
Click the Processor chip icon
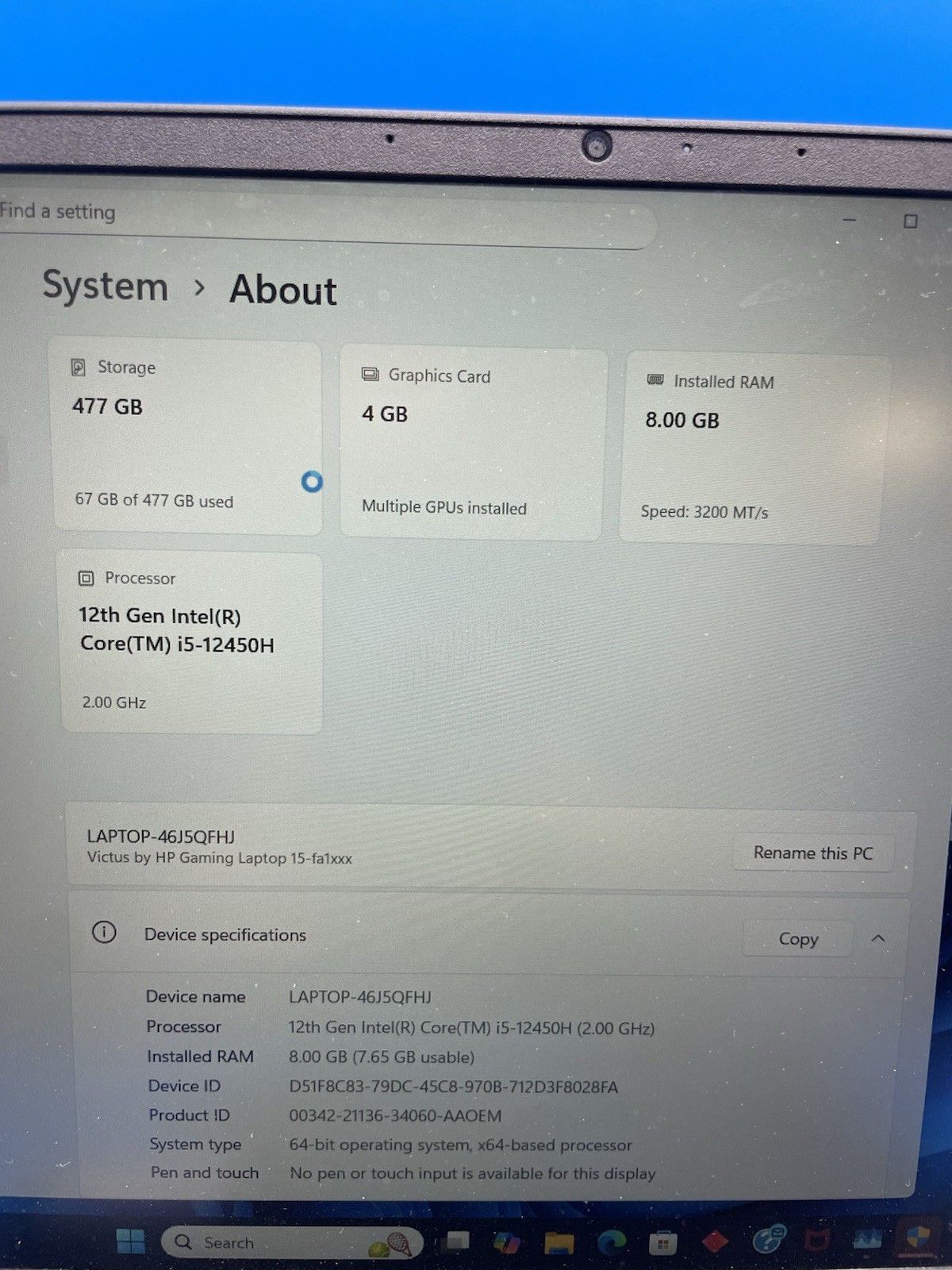coord(86,578)
